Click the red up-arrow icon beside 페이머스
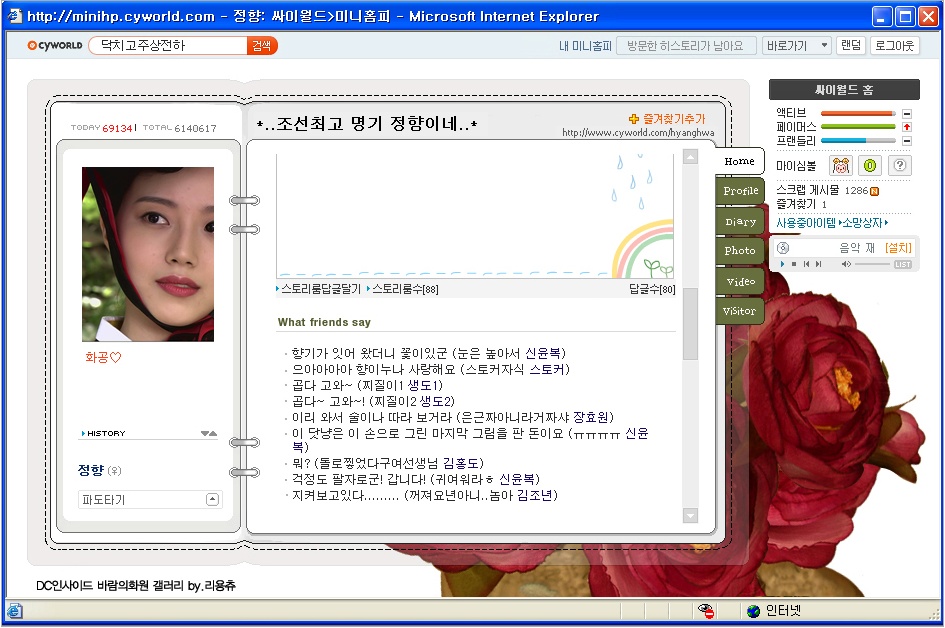This screenshot has height=628, width=945. tap(907, 127)
